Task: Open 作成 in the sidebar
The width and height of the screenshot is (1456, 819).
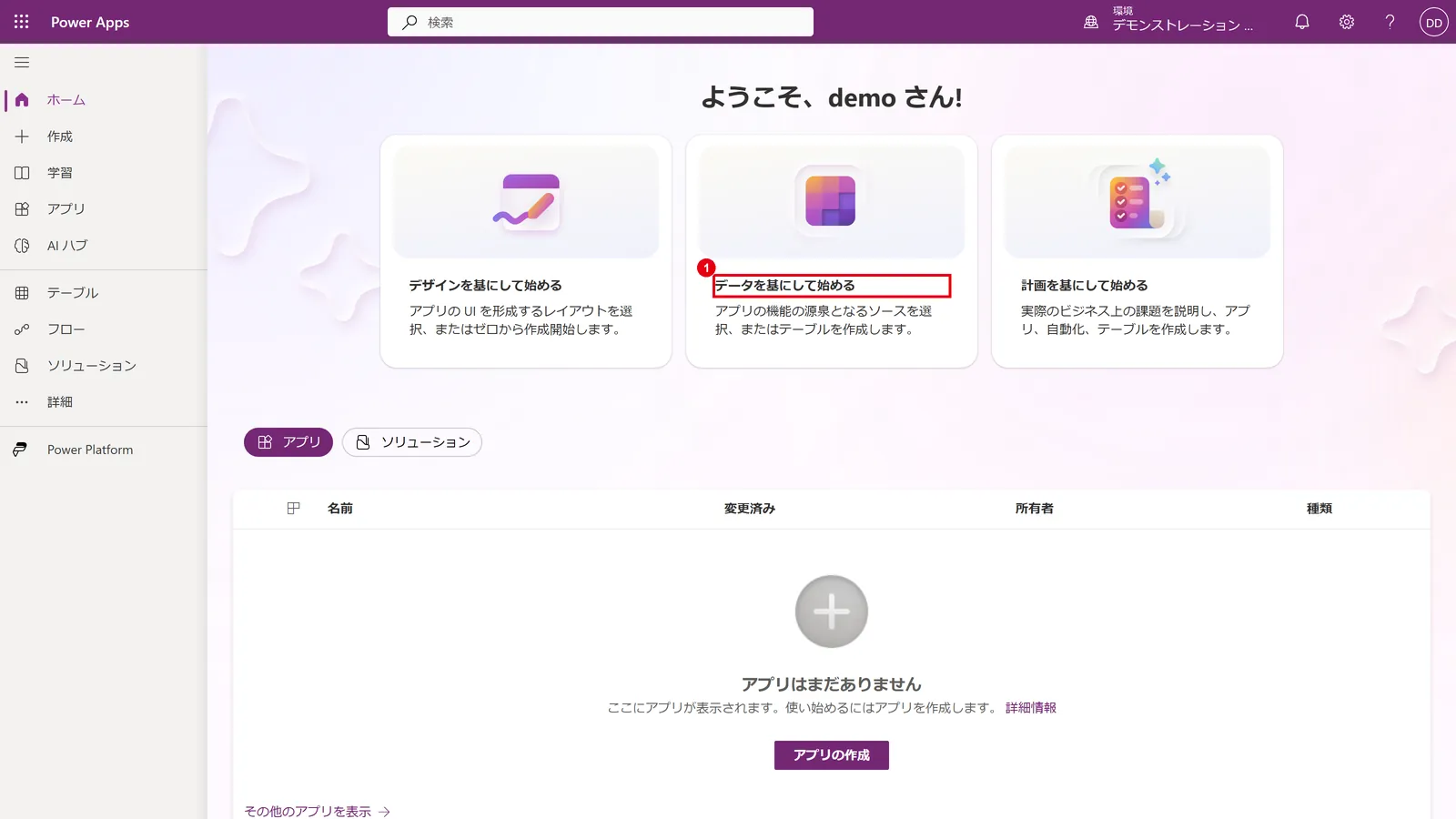Action: (60, 136)
